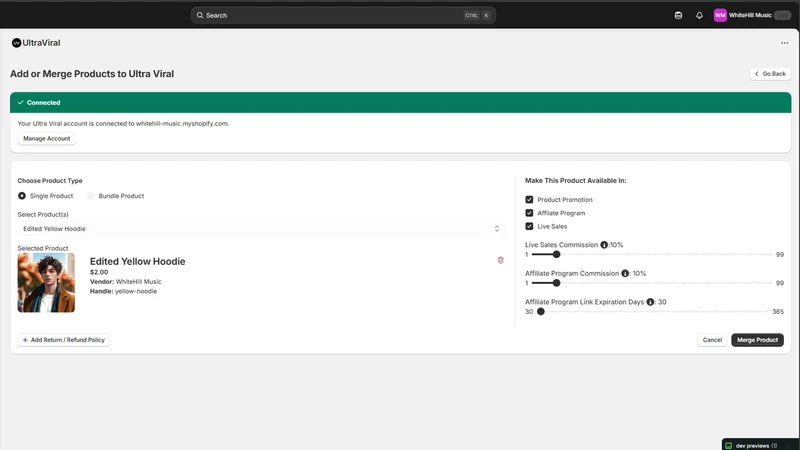Focus the Search input field
This screenshot has height=450, width=800.
coord(343,15)
